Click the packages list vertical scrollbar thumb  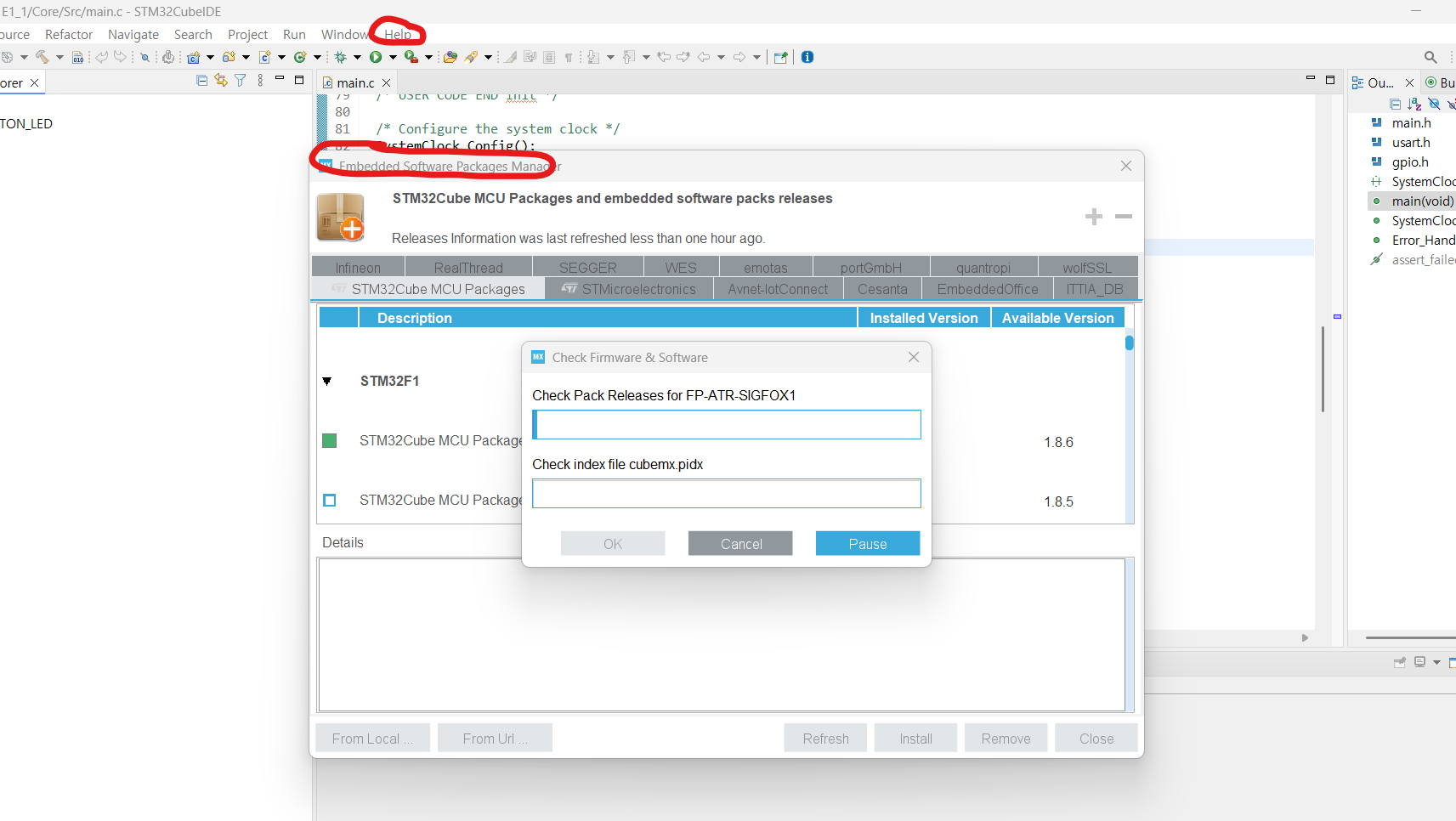tap(1130, 343)
